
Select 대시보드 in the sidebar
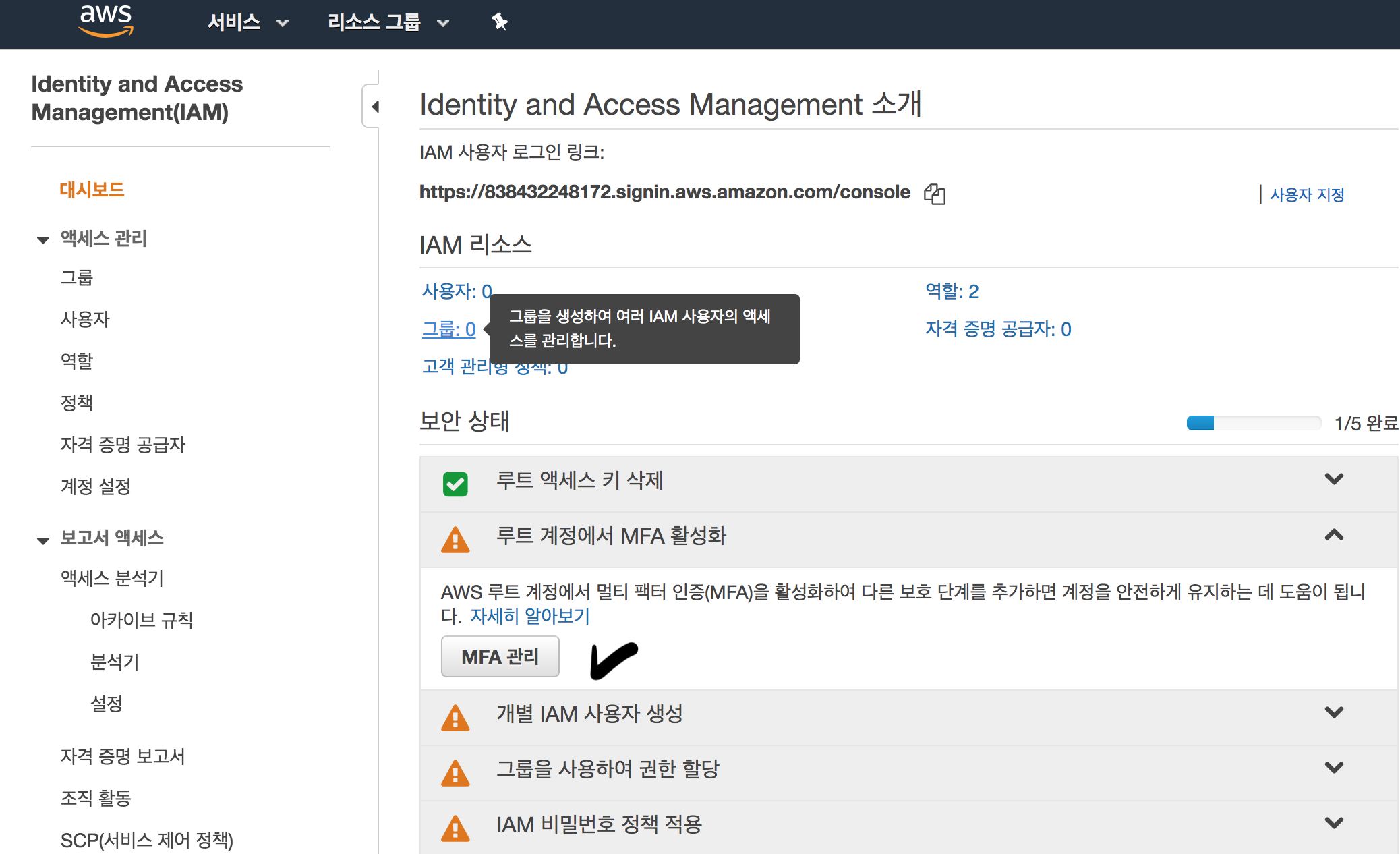92,190
